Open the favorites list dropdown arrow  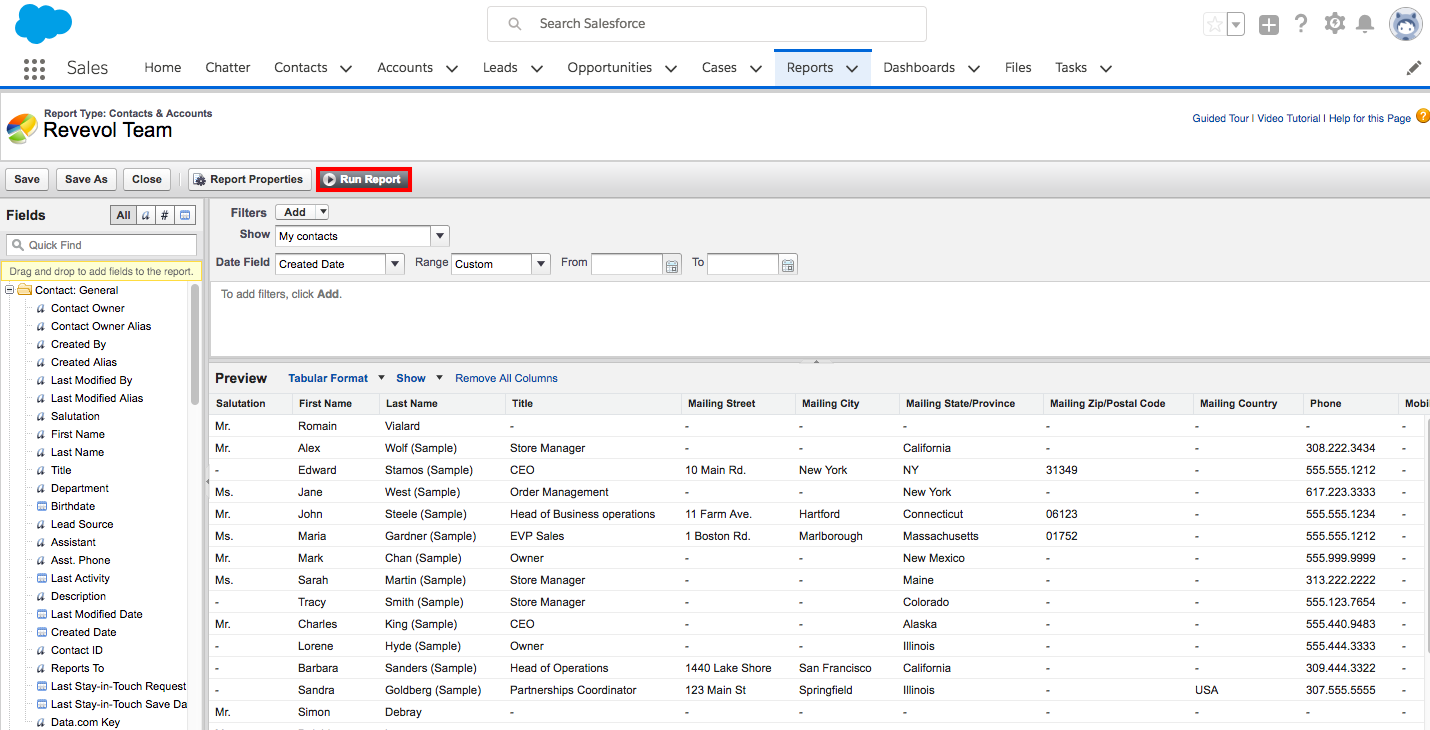click(1236, 24)
